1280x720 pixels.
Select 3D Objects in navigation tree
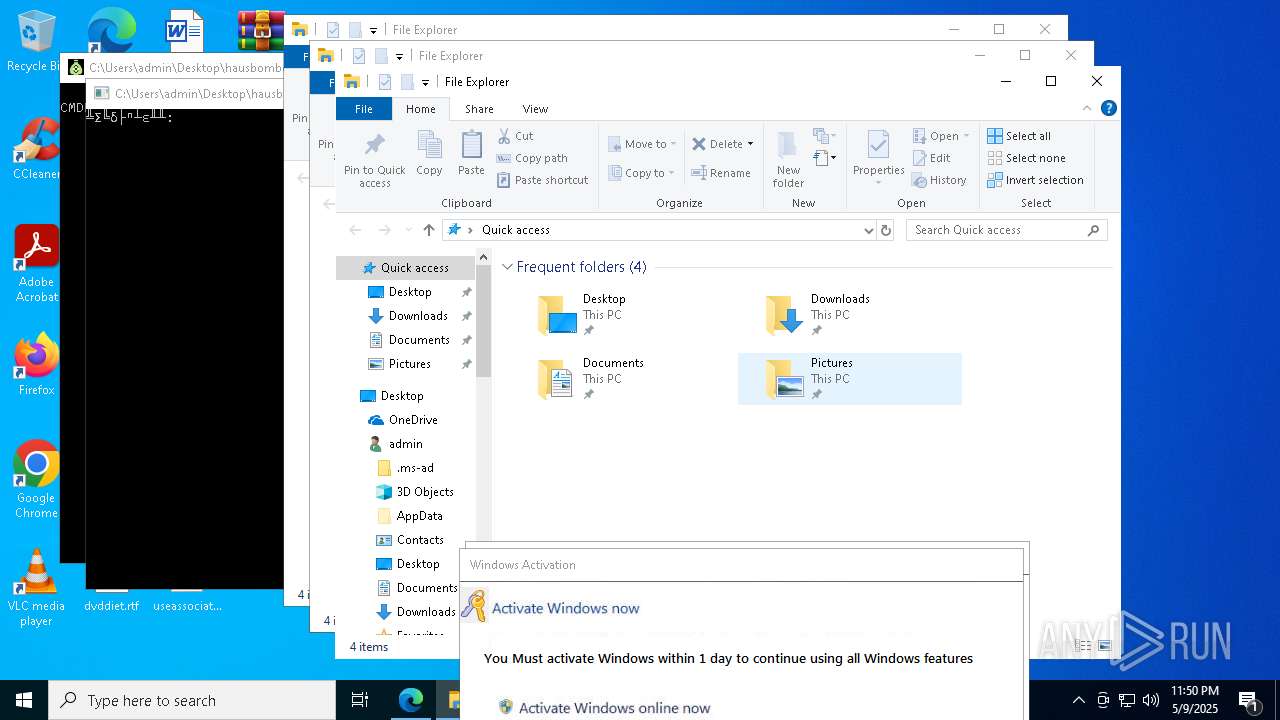(x=425, y=492)
